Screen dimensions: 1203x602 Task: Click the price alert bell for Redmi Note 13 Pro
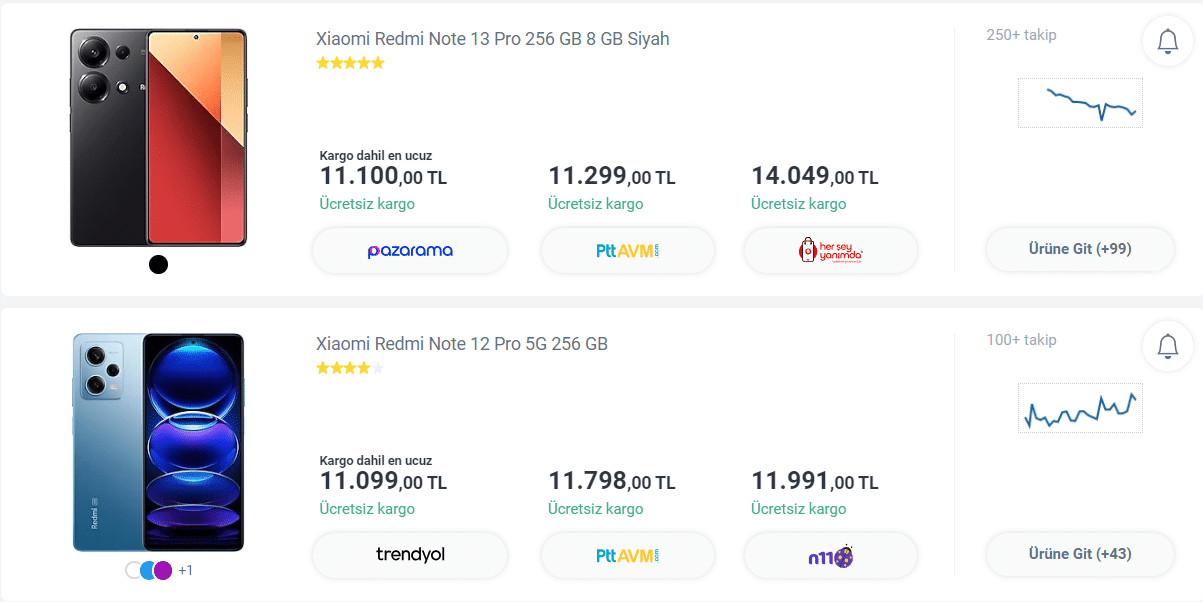point(1167,41)
